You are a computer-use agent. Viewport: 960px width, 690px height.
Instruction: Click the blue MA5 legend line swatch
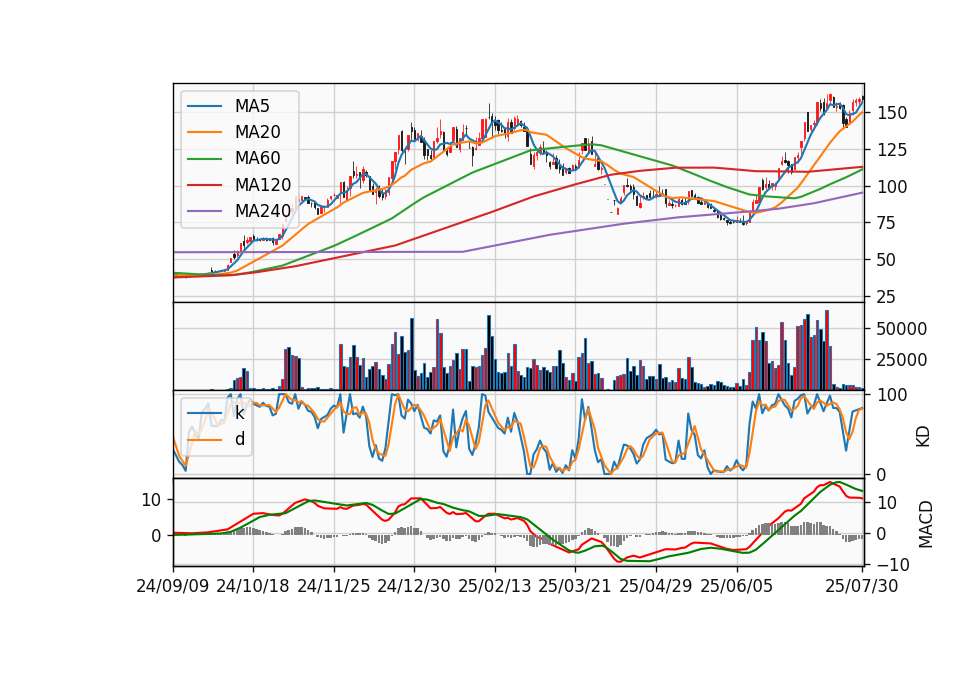204,106
